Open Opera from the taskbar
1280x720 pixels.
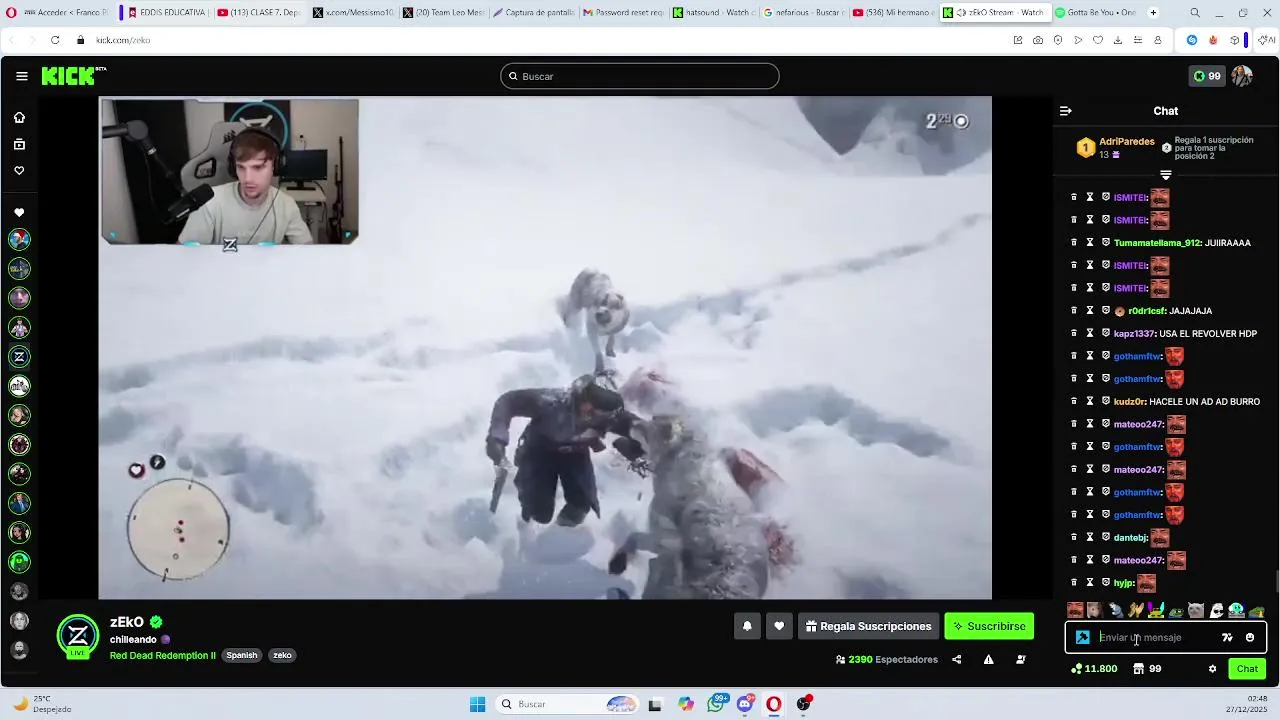click(774, 704)
